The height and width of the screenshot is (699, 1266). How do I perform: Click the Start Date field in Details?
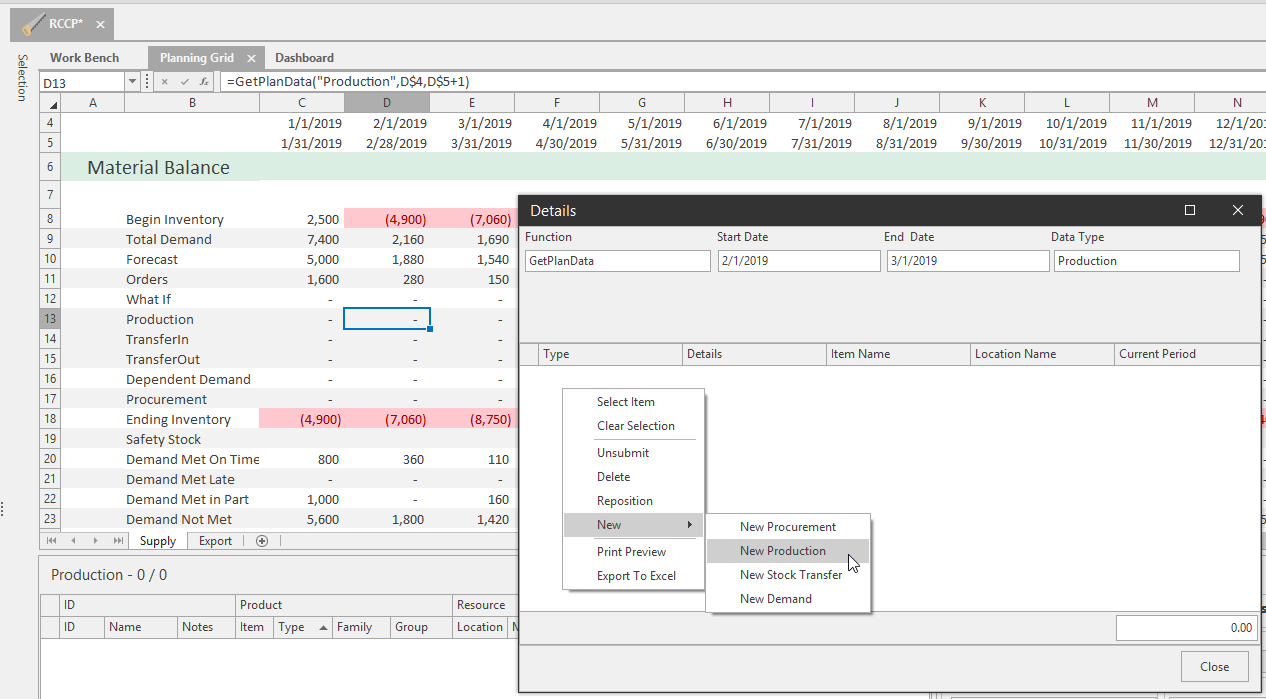click(799, 261)
